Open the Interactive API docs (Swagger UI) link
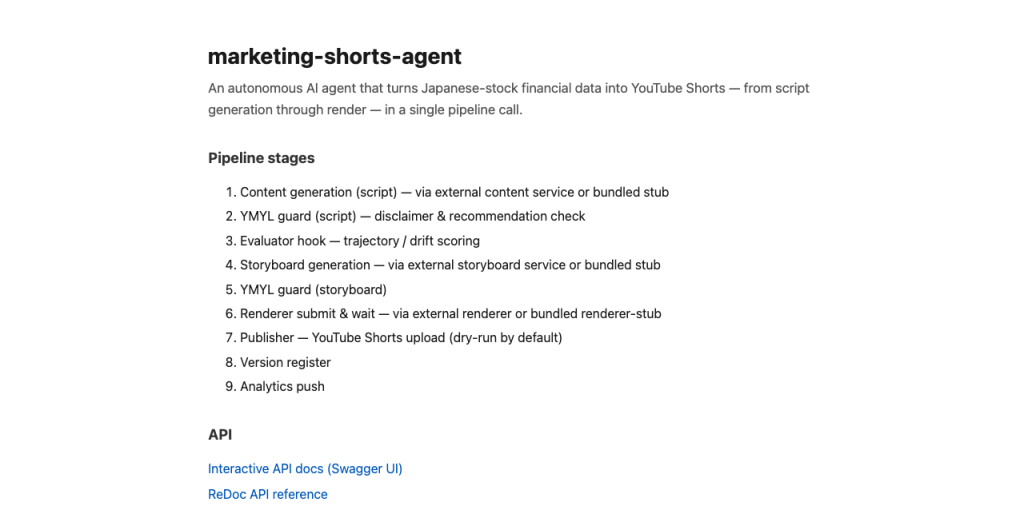Image resolution: width=1024 pixels, height=506 pixels. (305, 469)
